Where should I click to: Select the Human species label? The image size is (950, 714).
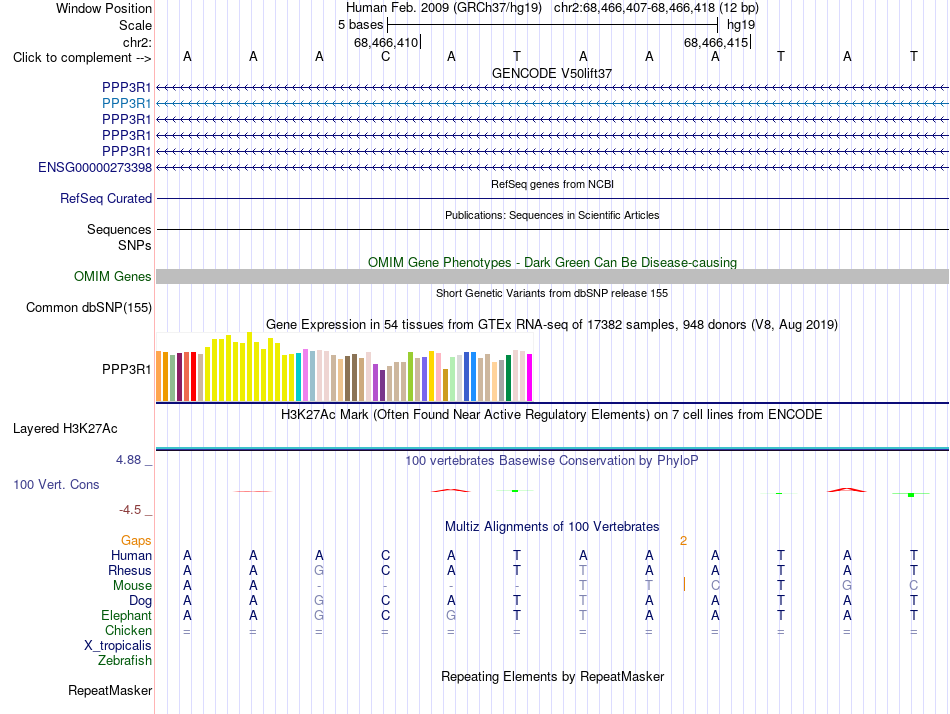pos(131,555)
